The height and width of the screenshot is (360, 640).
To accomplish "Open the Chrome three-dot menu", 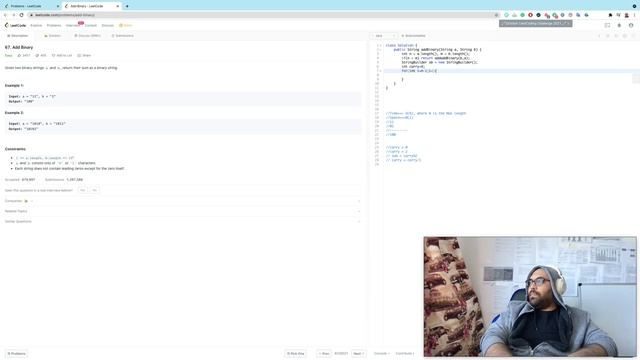I will [634, 15].
